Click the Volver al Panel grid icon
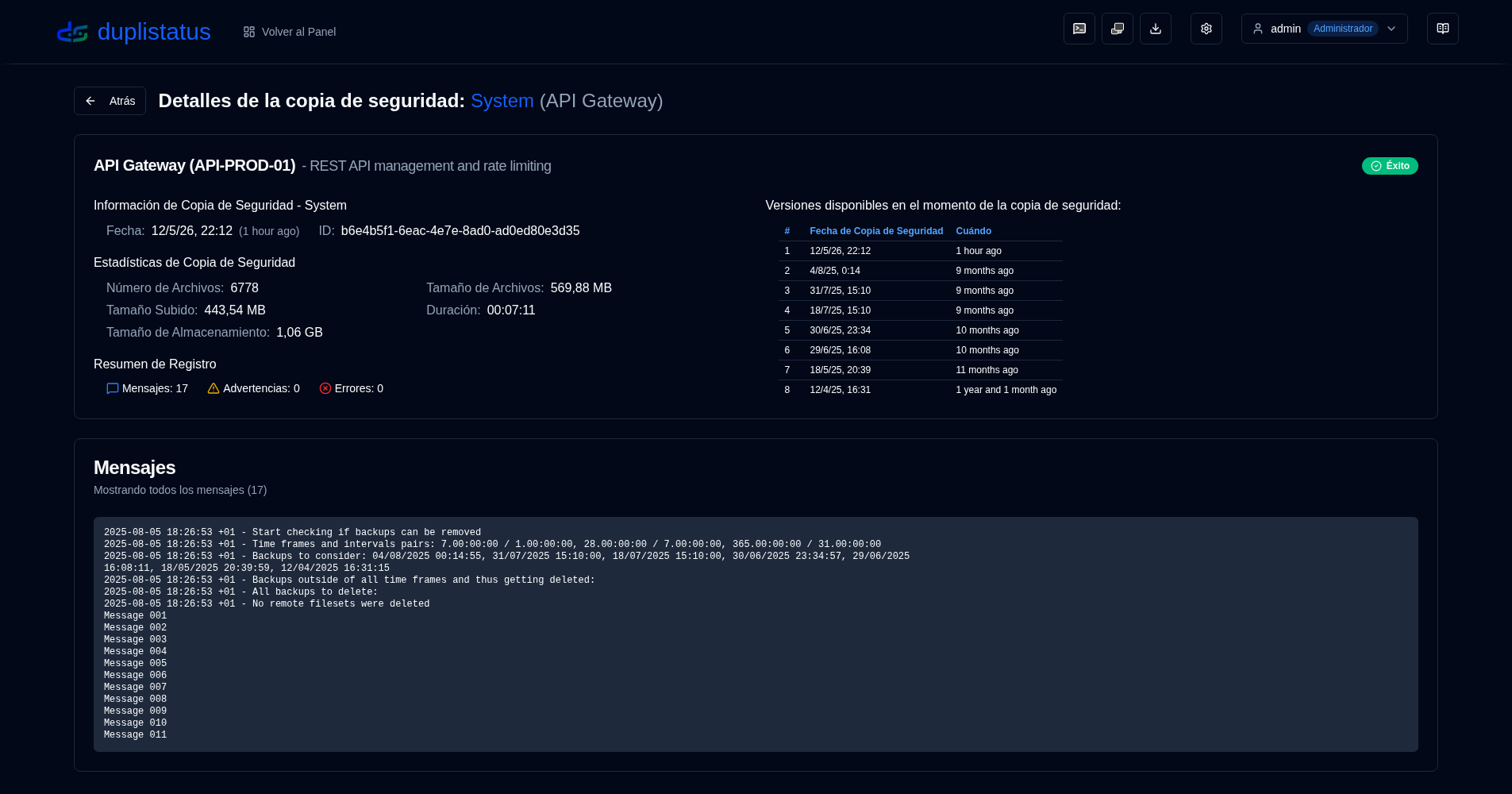Viewport: 1512px width, 794px height. pos(249,32)
